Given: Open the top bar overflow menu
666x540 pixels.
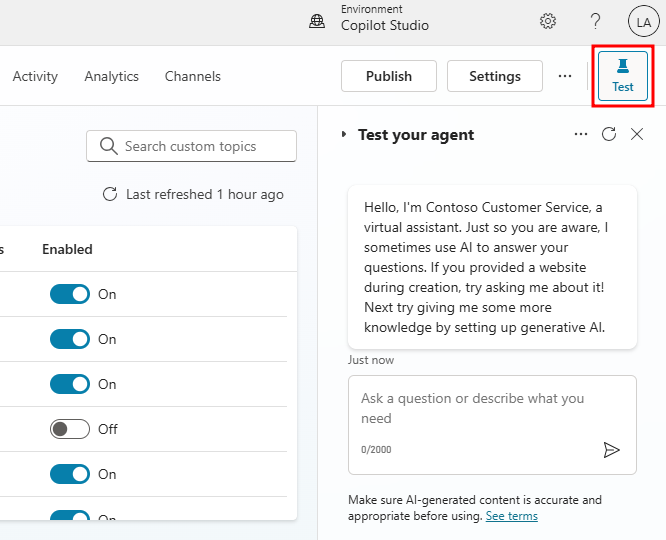Looking at the screenshot, I should click(565, 76).
